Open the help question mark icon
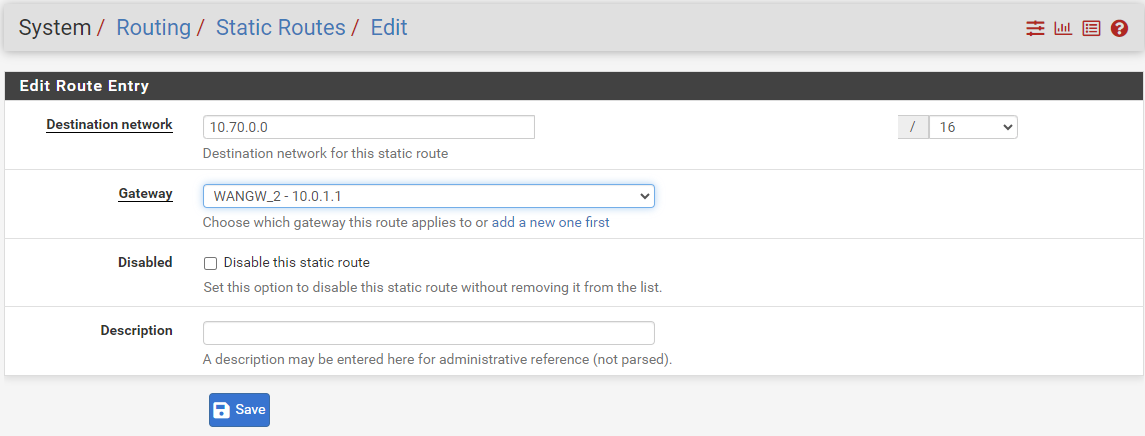 (1119, 28)
